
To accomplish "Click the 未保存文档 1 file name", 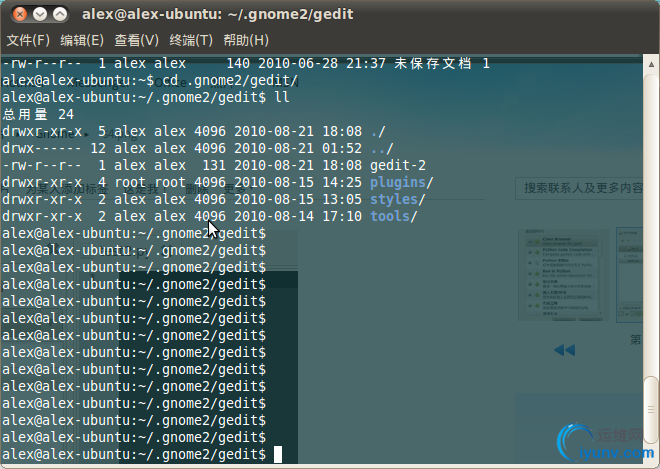I will (x=442, y=64).
